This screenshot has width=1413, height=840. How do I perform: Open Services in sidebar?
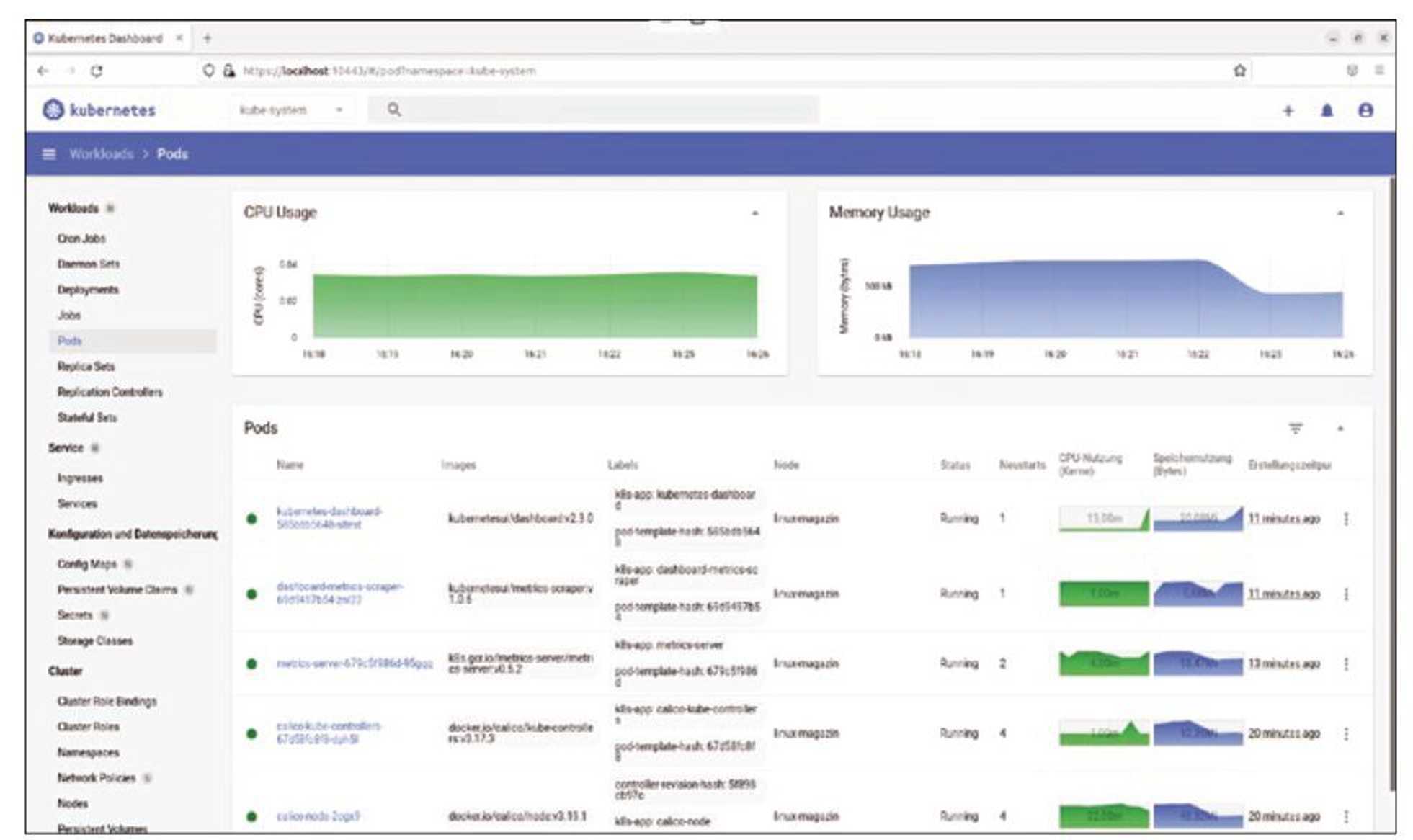[77, 504]
